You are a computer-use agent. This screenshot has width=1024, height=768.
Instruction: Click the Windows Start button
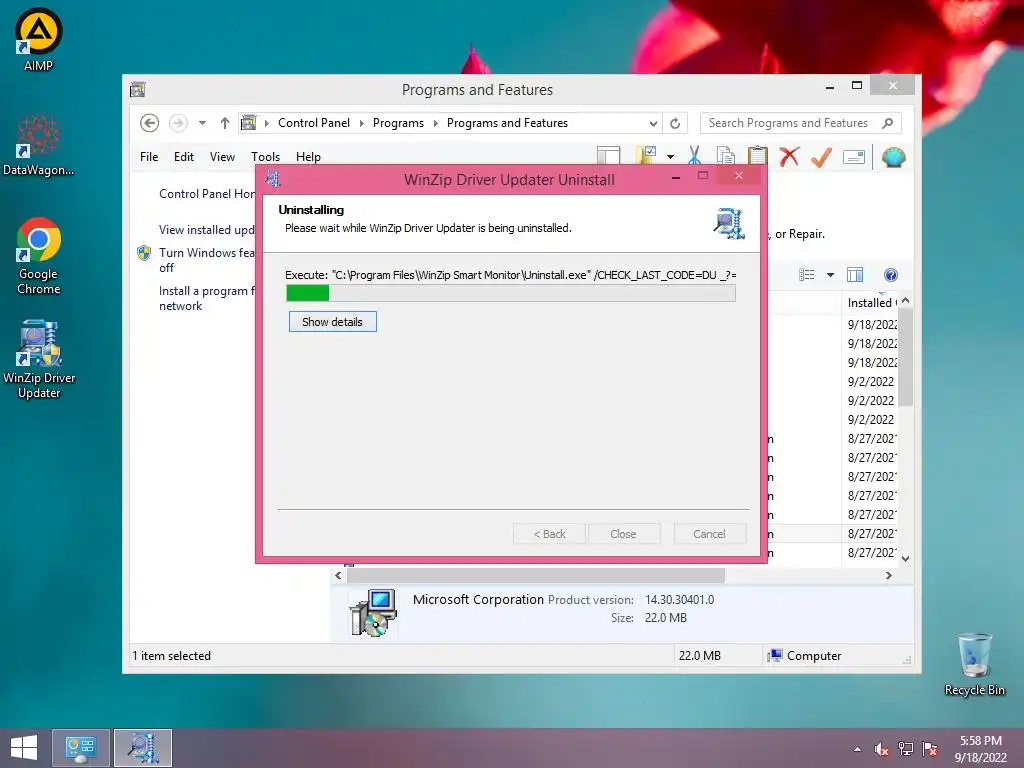coord(24,748)
